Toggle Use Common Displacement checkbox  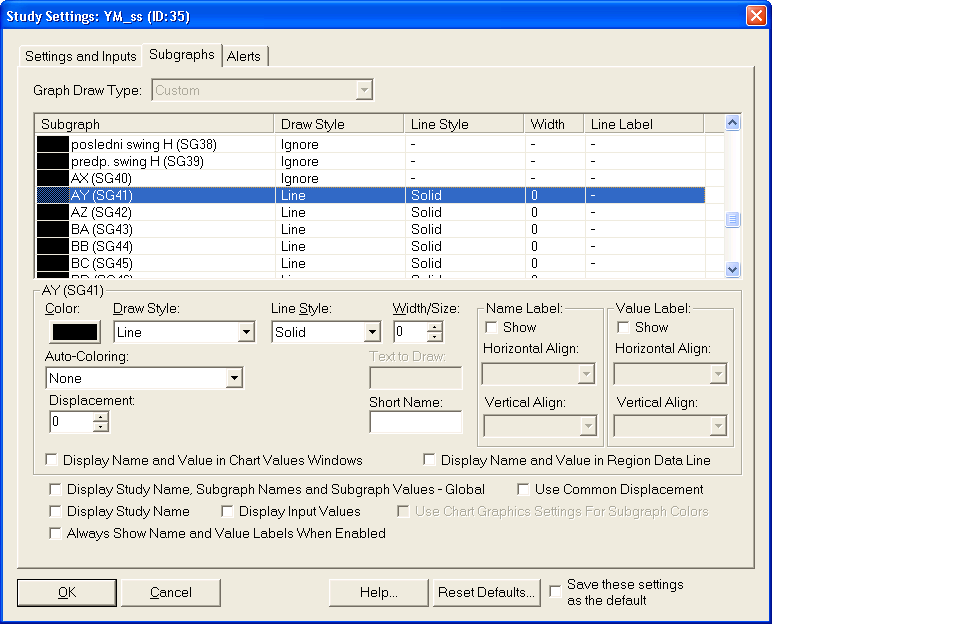click(524, 490)
